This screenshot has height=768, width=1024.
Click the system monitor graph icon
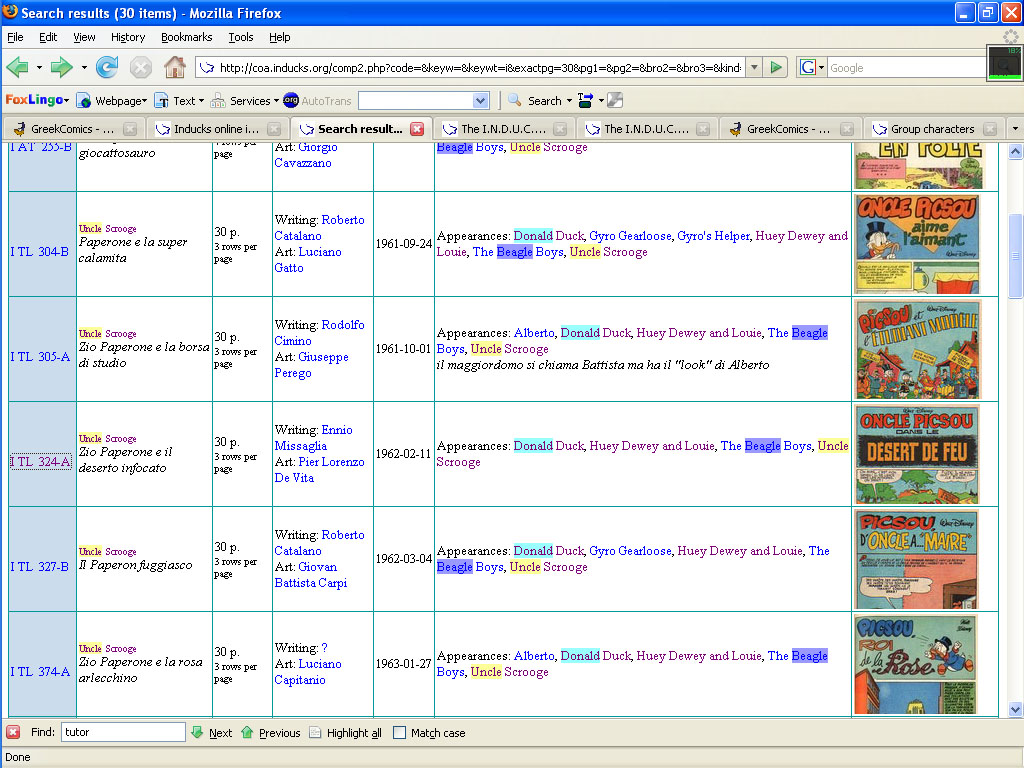coord(1004,63)
